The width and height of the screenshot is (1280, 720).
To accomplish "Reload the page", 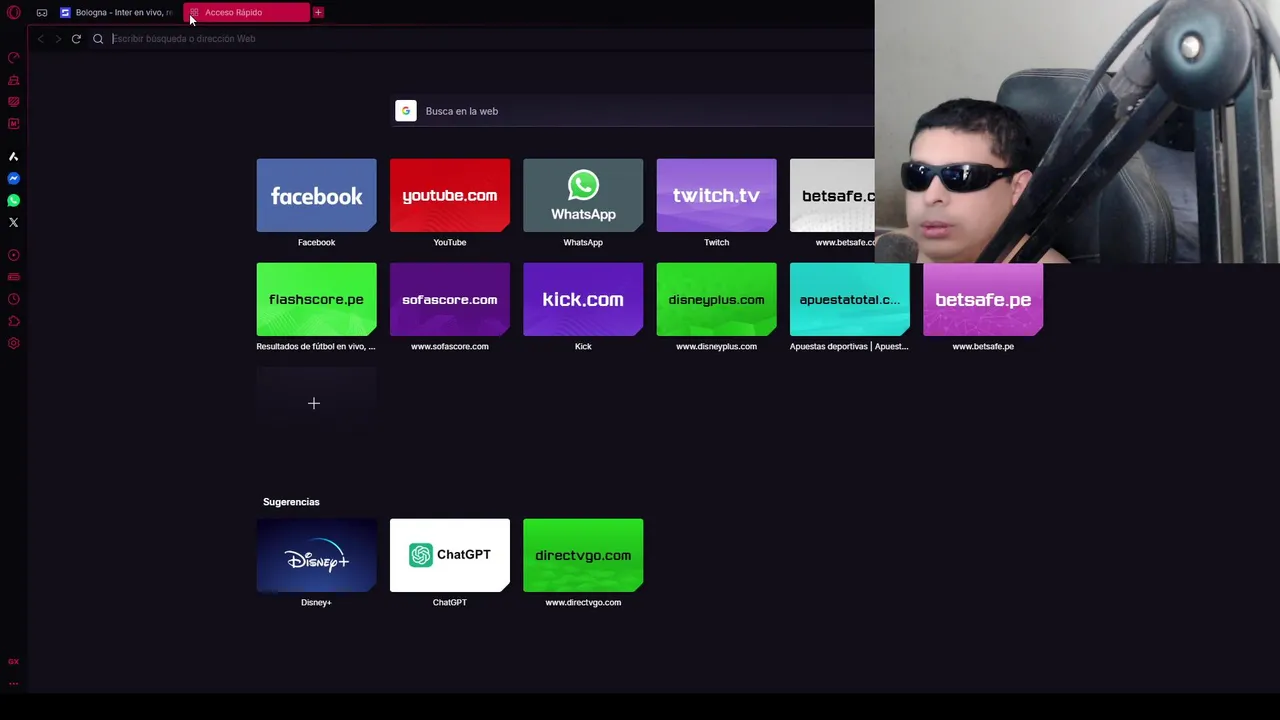I will 76,39.
